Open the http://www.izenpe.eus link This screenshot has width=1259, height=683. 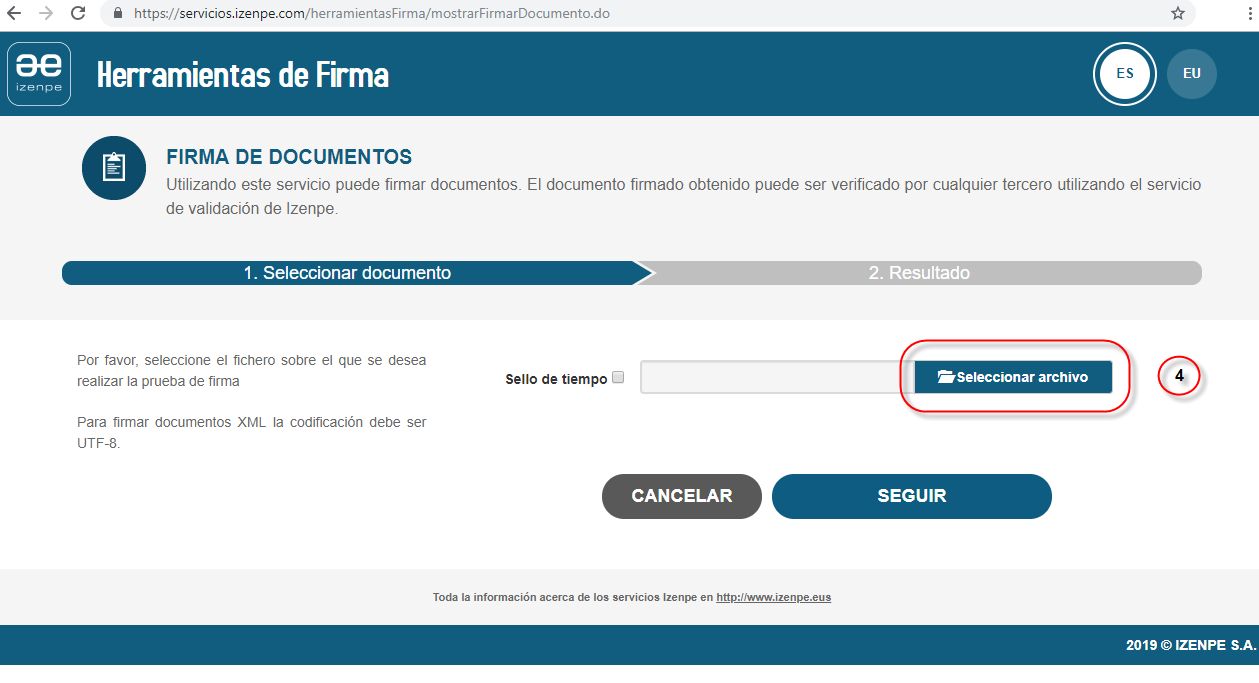[x=774, y=597]
